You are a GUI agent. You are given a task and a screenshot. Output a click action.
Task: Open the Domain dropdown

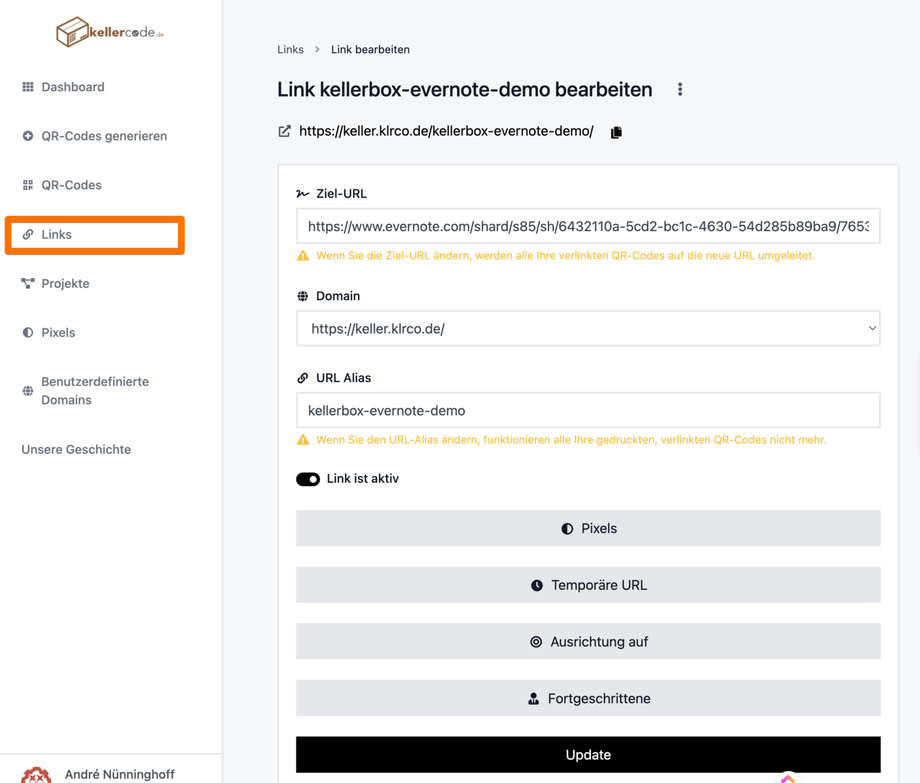(588, 328)
